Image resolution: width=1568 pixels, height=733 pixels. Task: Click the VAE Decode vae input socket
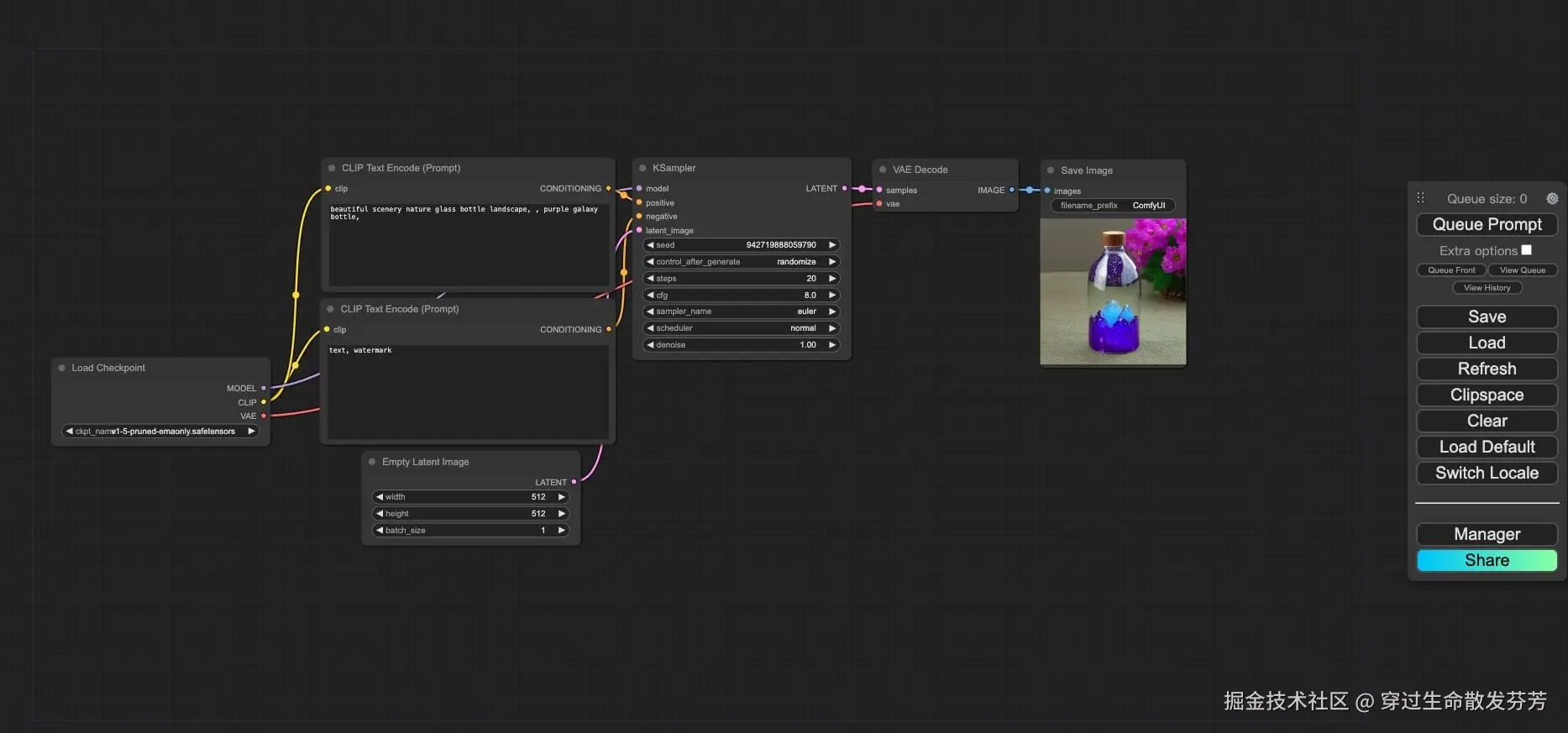879,203
